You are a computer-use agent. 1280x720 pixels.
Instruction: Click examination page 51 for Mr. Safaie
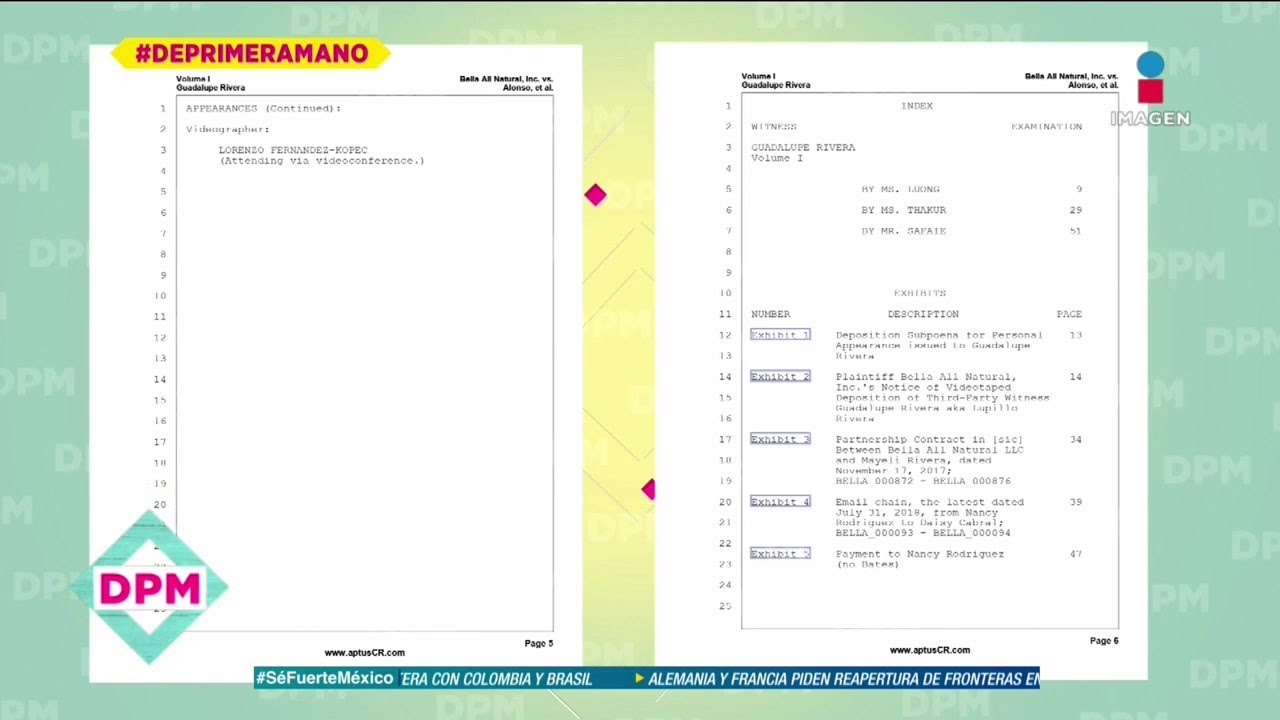(x=1075, y=231)
